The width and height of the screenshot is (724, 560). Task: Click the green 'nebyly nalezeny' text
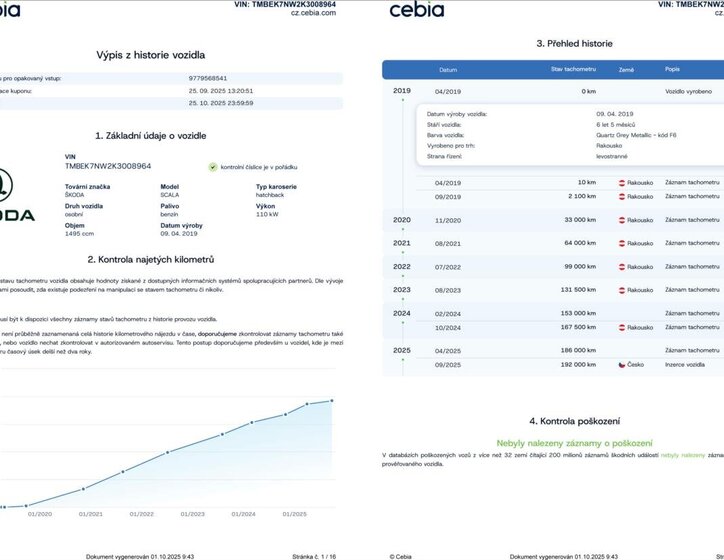pos(683,455)
